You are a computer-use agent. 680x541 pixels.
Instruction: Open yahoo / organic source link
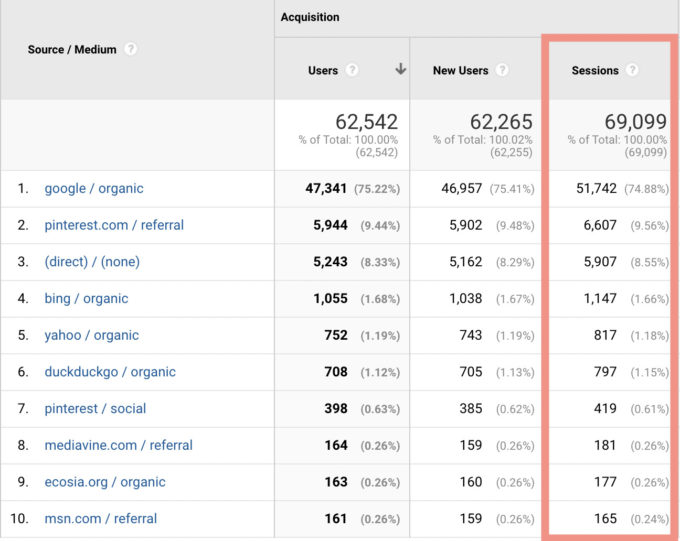tap(92, 335)
